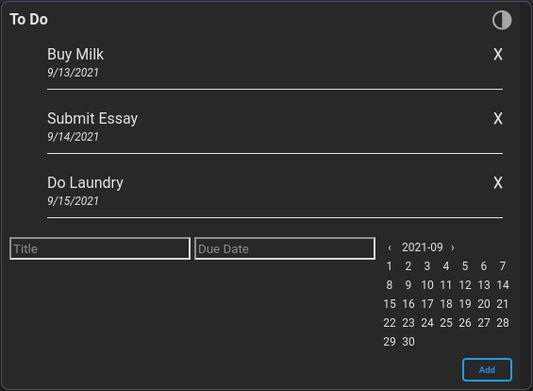This screenshot has height=391, width=533.
Task: Choose day 30 on the calendar
Action: [x=408, y=342]
